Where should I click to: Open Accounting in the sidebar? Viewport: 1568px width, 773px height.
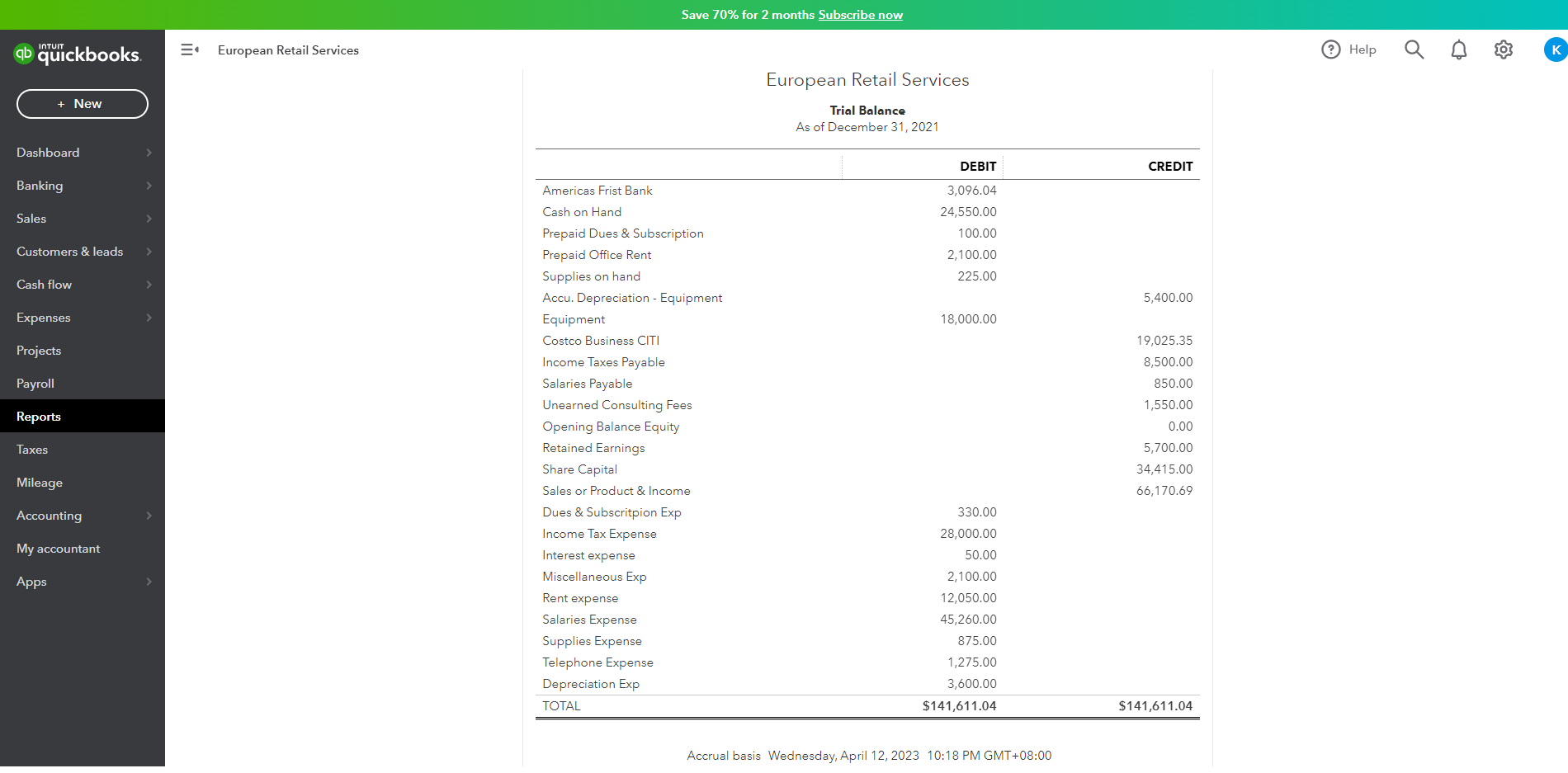[x=49, y=516]
